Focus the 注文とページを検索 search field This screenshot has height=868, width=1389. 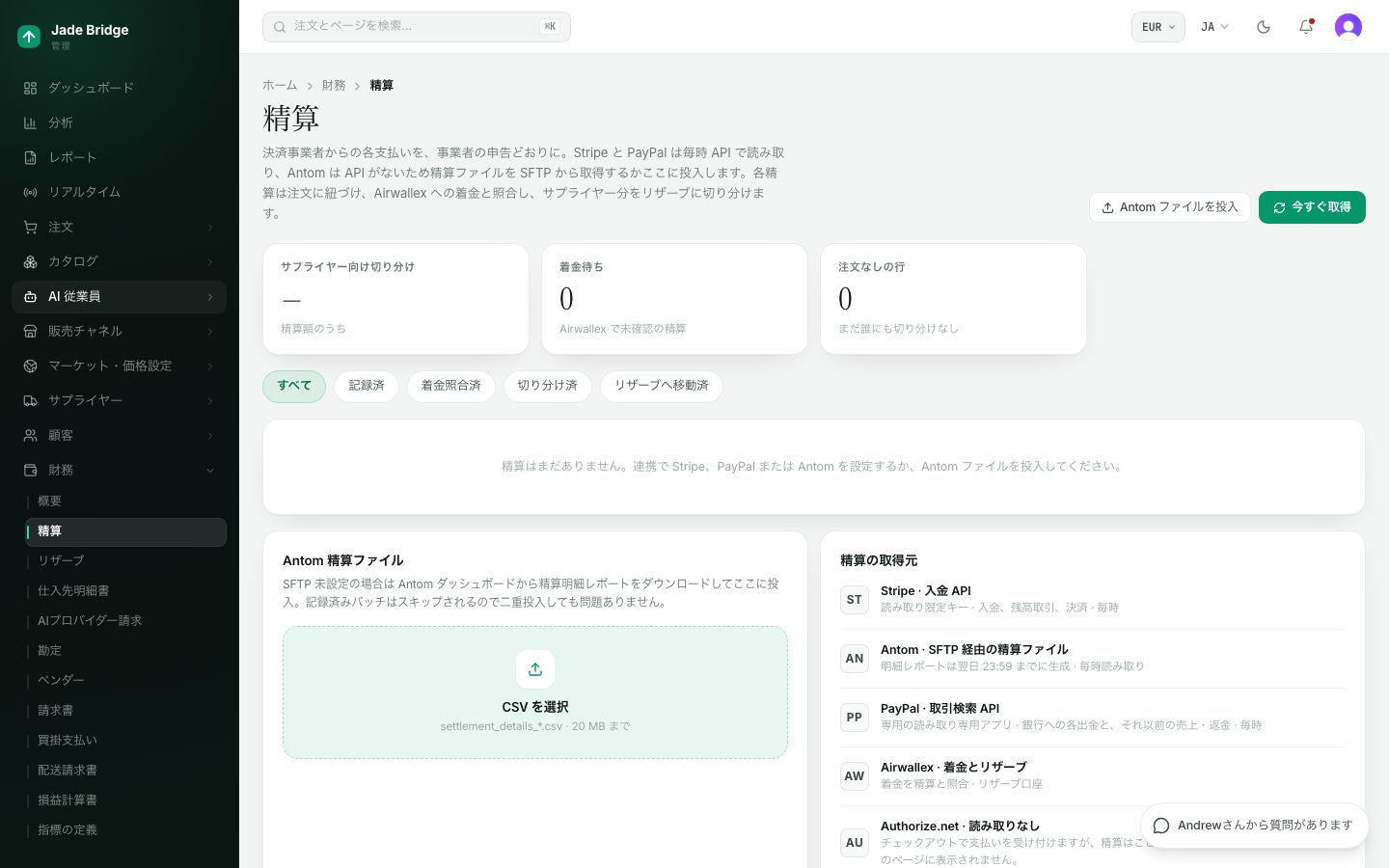(x=417, y=27)
